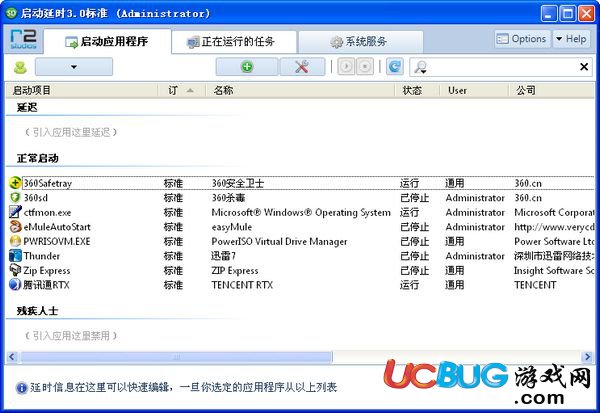Select the Thunder entry name

click(42, 256)
